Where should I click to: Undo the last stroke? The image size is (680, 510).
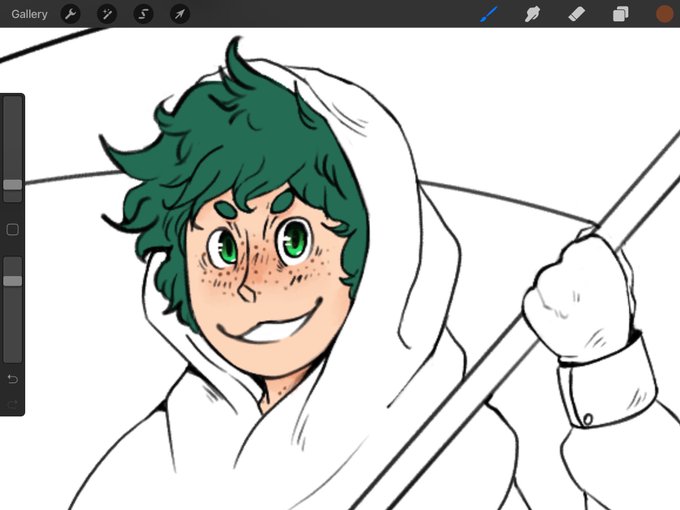[x=13, y=379]
